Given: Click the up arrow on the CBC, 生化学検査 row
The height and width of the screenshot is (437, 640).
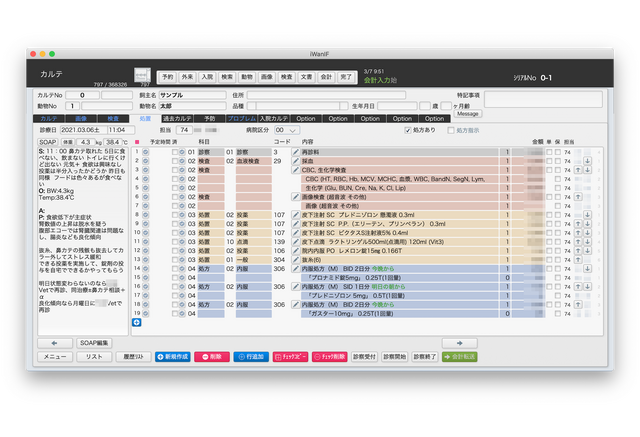Looking at the screenshot, I should click(576, 170).
